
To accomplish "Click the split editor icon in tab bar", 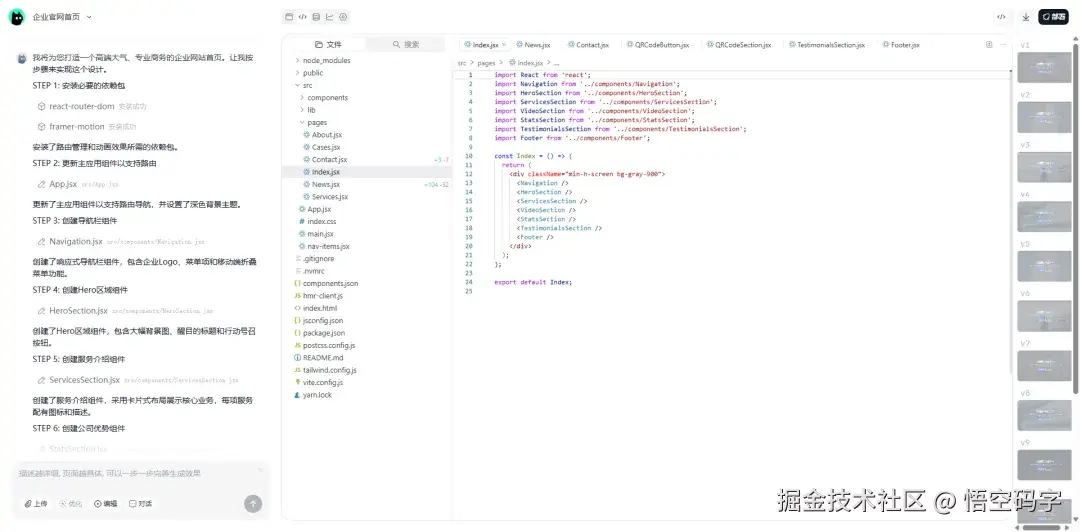I will pos(989,45).
